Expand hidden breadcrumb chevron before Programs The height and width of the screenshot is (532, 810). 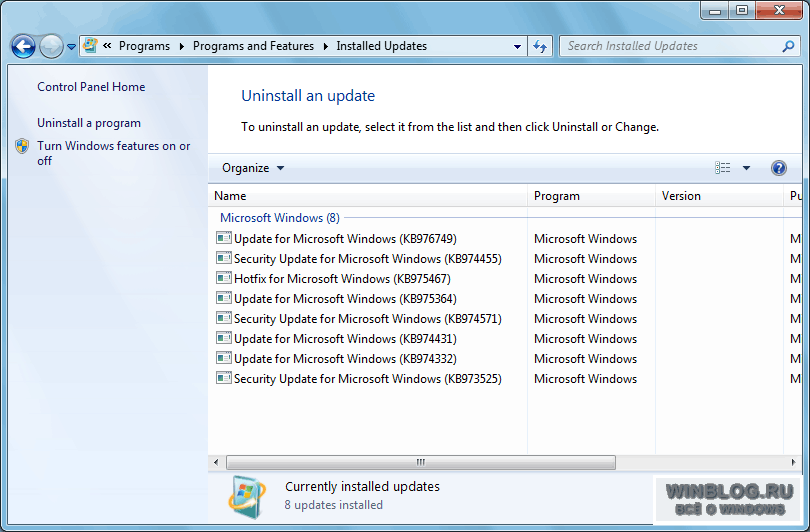107,45
